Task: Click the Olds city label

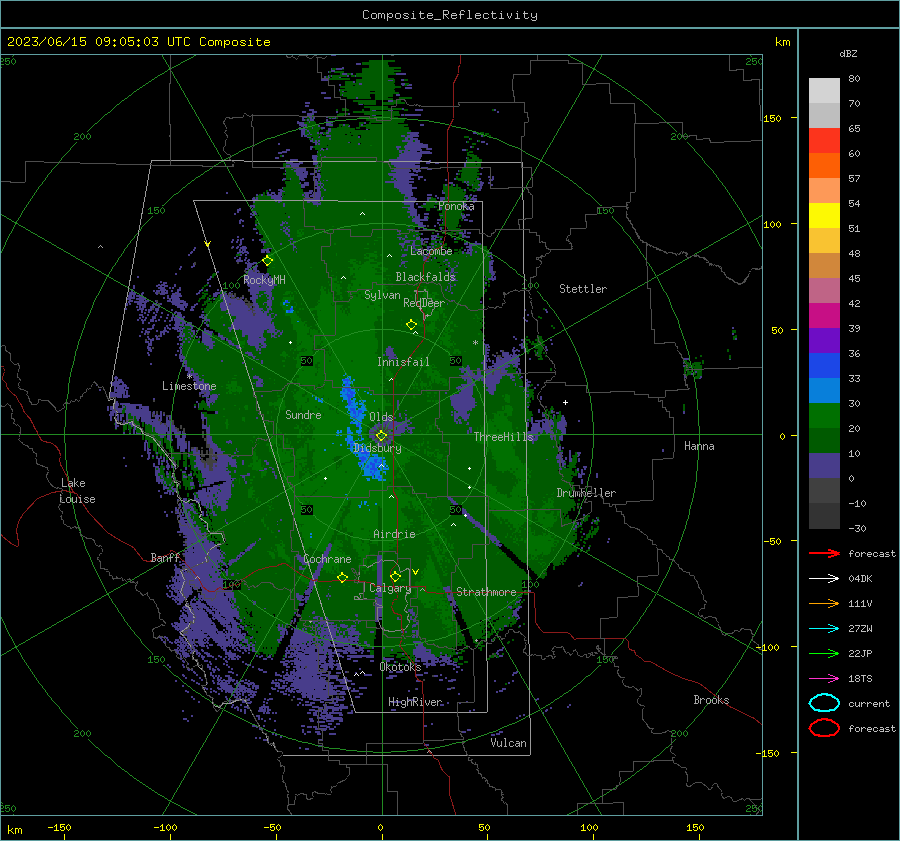Action: 381,417
